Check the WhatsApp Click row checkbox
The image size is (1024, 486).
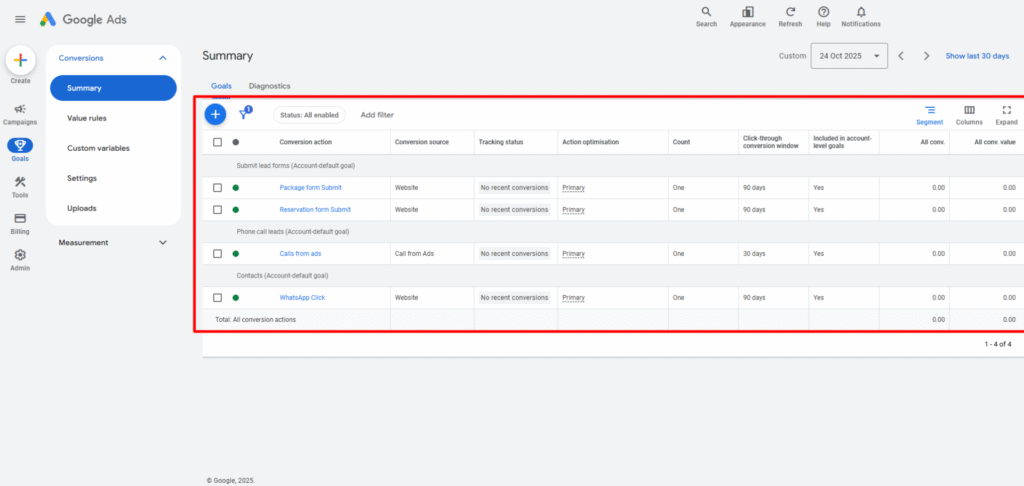(x=218, y=298)
